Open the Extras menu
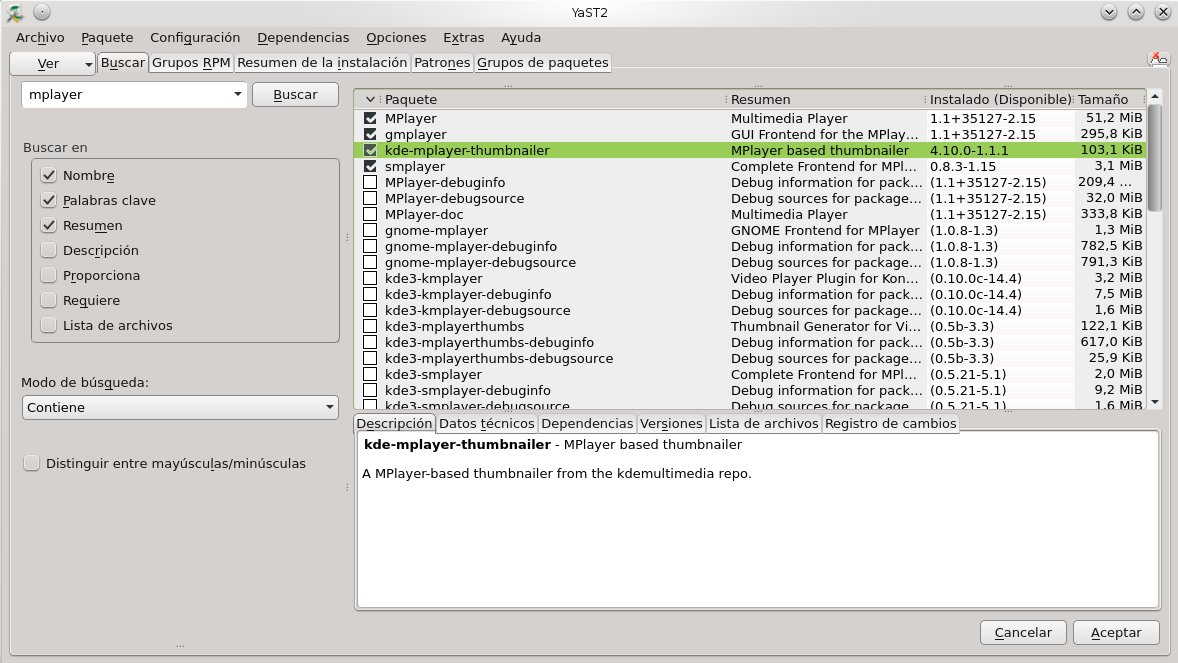 pyautogui.click(x=464, y=38)
